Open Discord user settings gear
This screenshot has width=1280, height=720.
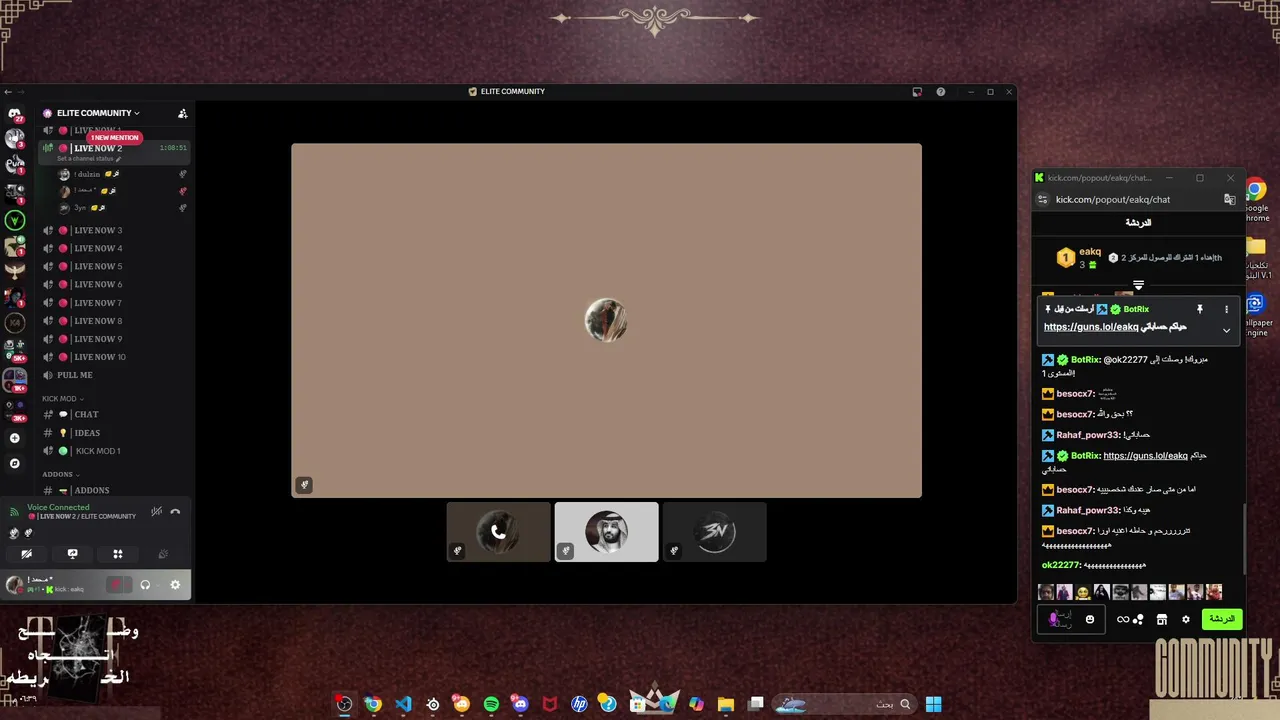coord(175,585)
